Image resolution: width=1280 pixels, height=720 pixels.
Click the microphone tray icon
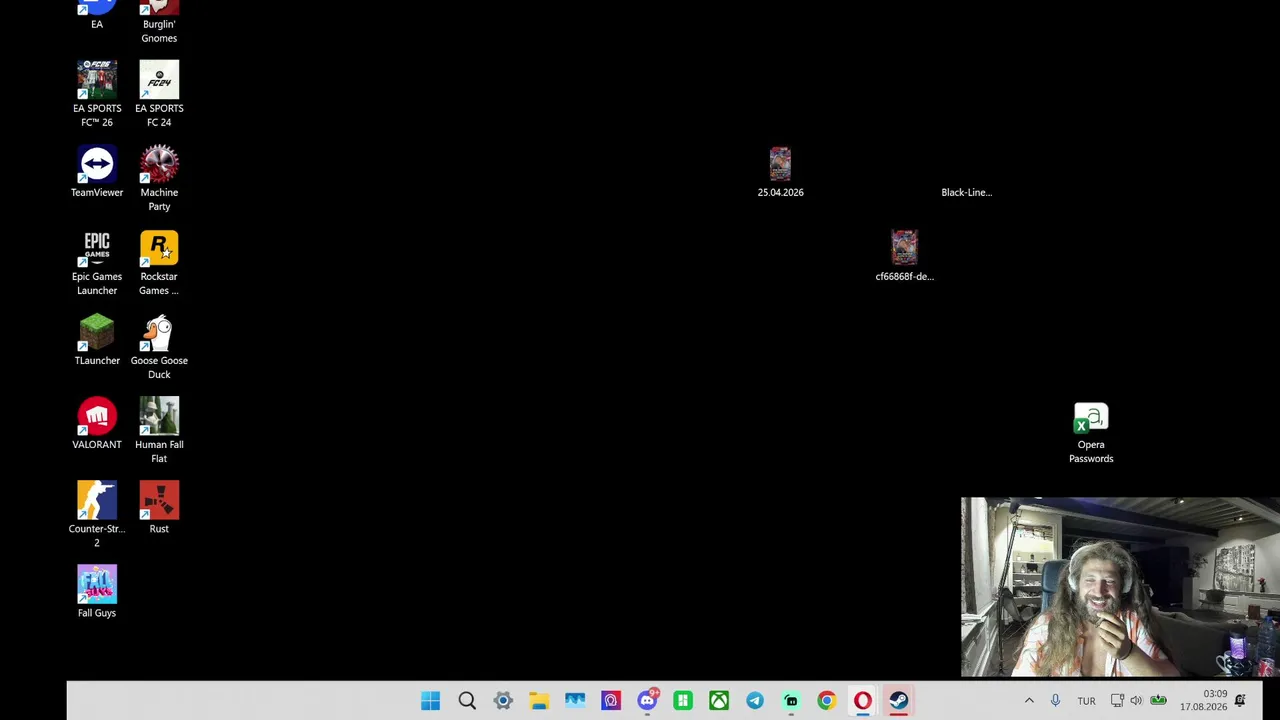(x=1055, y=701)
